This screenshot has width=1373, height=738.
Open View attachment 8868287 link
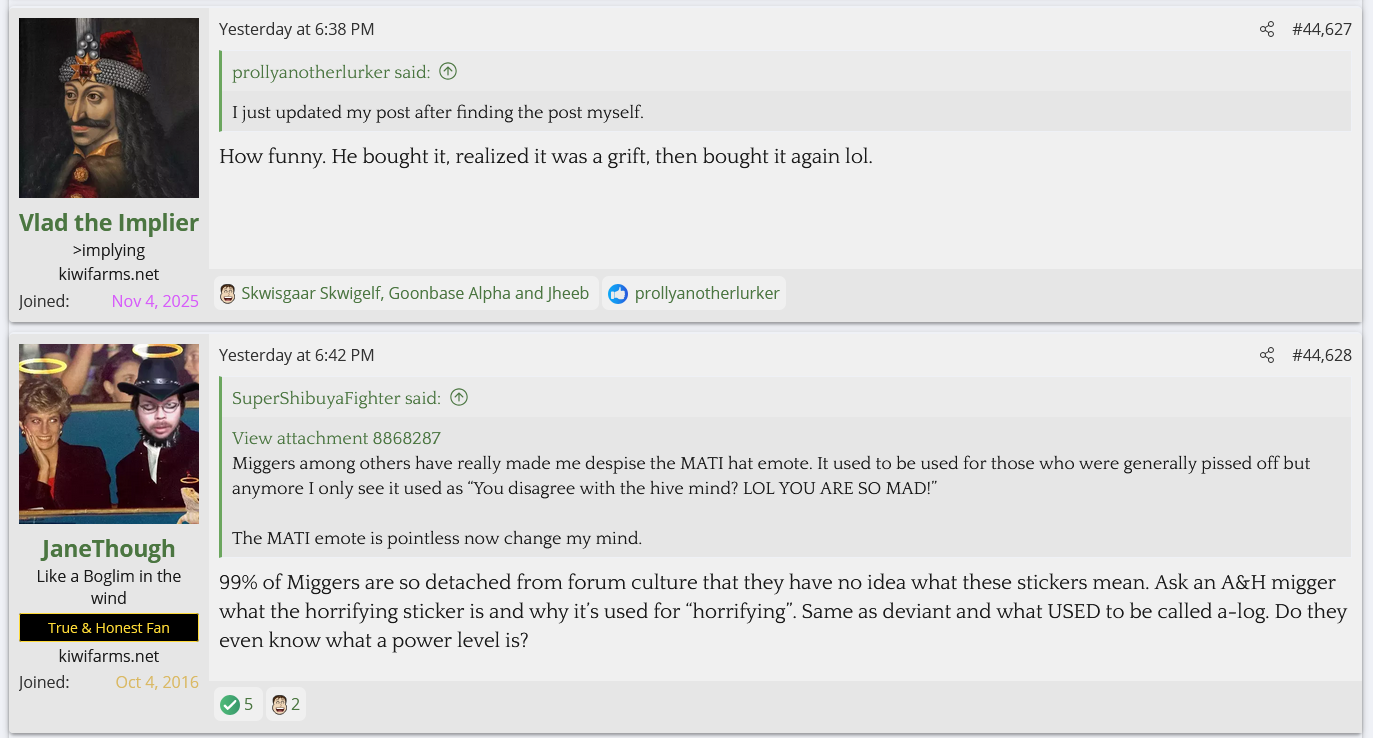click(x=336, y=438)
